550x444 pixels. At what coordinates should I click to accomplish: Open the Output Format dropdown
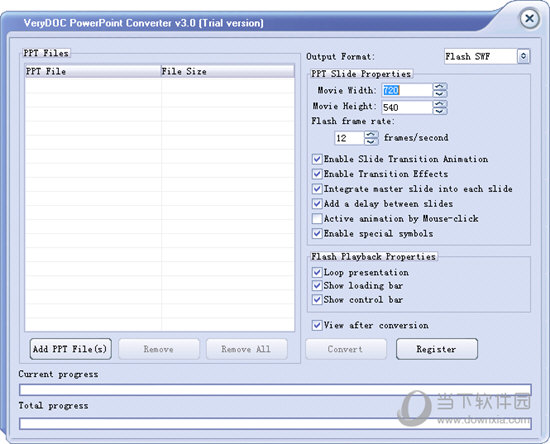click(523, 56)
